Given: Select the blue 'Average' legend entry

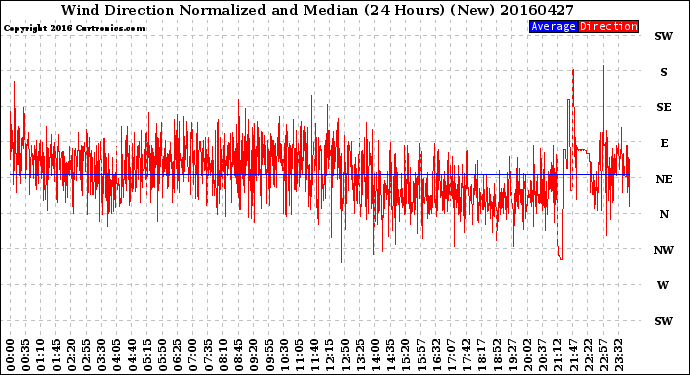Looking at the screenshot, I should coord(553,26).
